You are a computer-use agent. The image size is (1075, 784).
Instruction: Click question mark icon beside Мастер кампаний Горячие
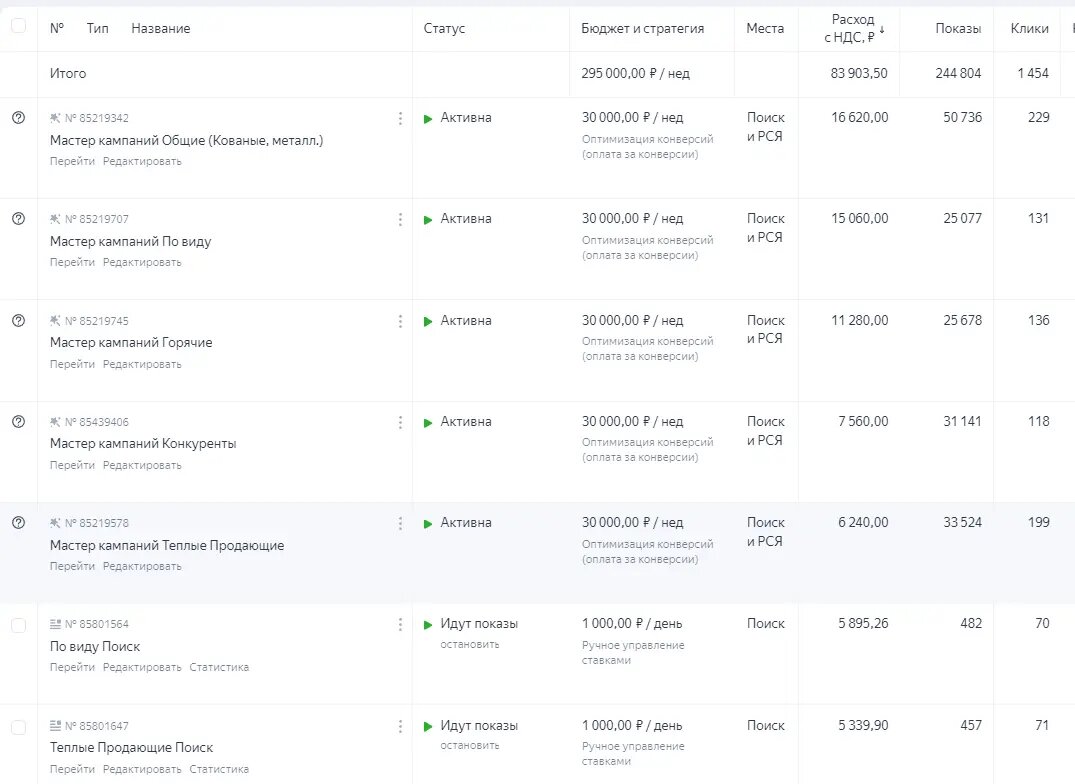point(18,321)
